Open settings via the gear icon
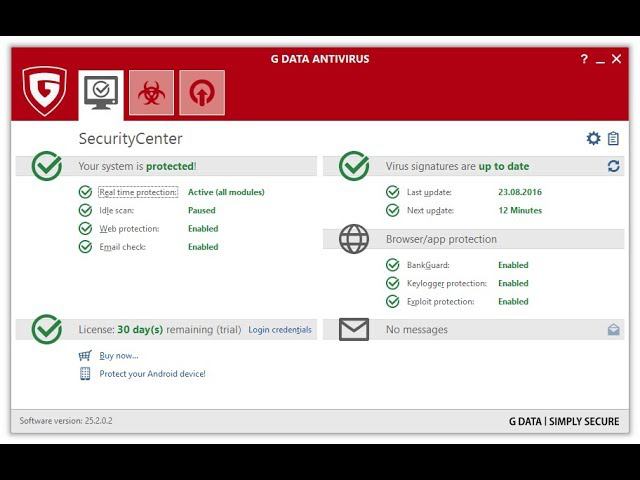This screenshot has width=640, height=480. point(593,138)
